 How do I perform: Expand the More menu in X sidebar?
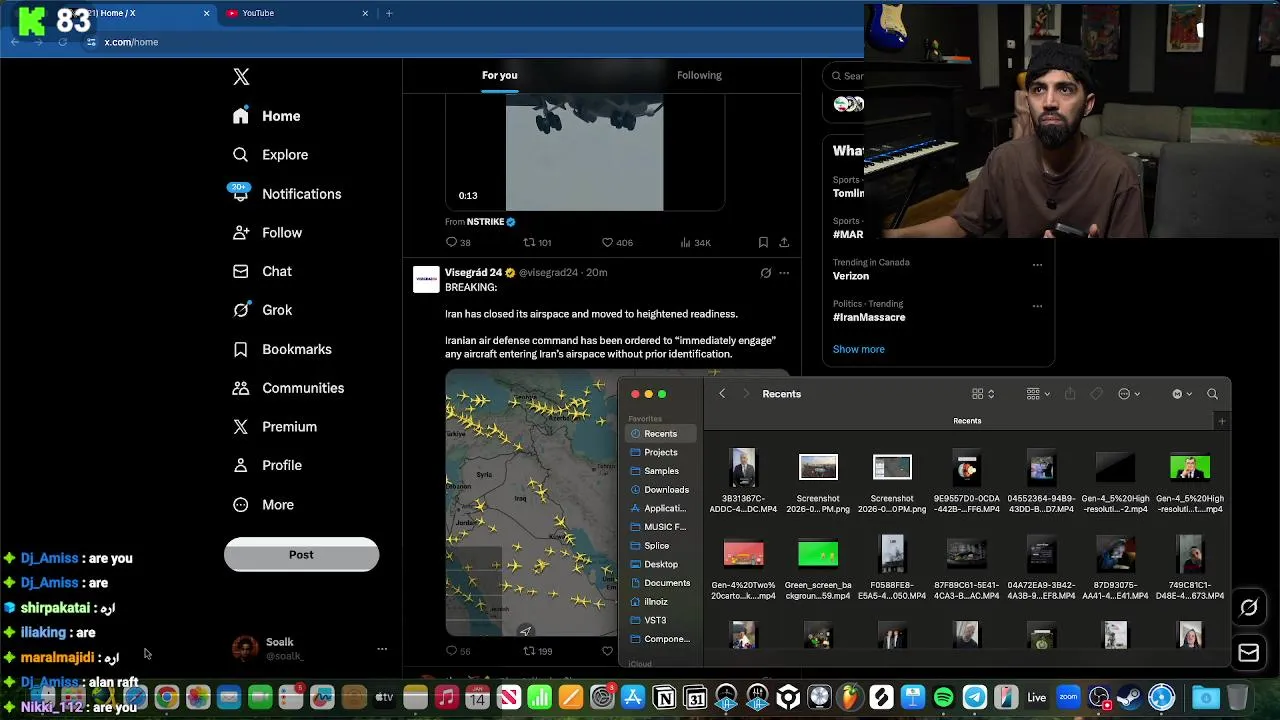click(x=263, y=505)
